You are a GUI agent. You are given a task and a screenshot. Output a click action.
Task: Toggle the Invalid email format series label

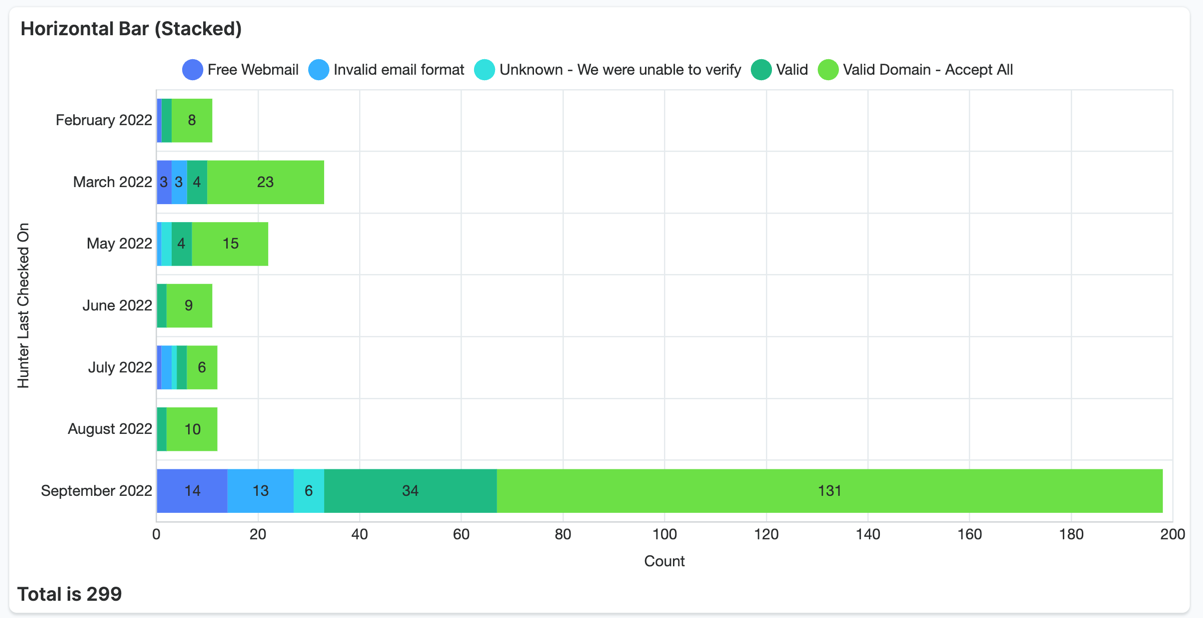398,70
